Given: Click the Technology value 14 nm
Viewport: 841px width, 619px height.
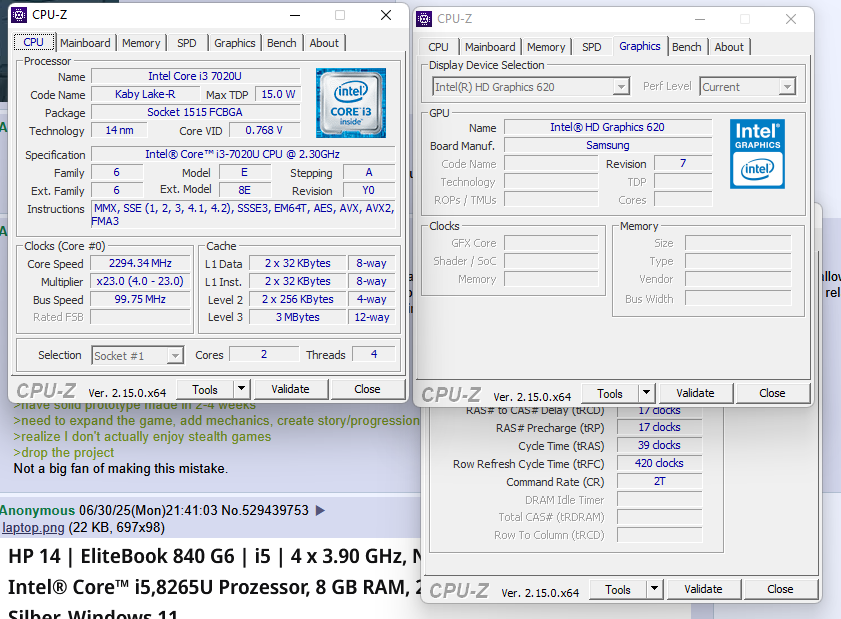Looking at the screenshot, I should 119,130.
